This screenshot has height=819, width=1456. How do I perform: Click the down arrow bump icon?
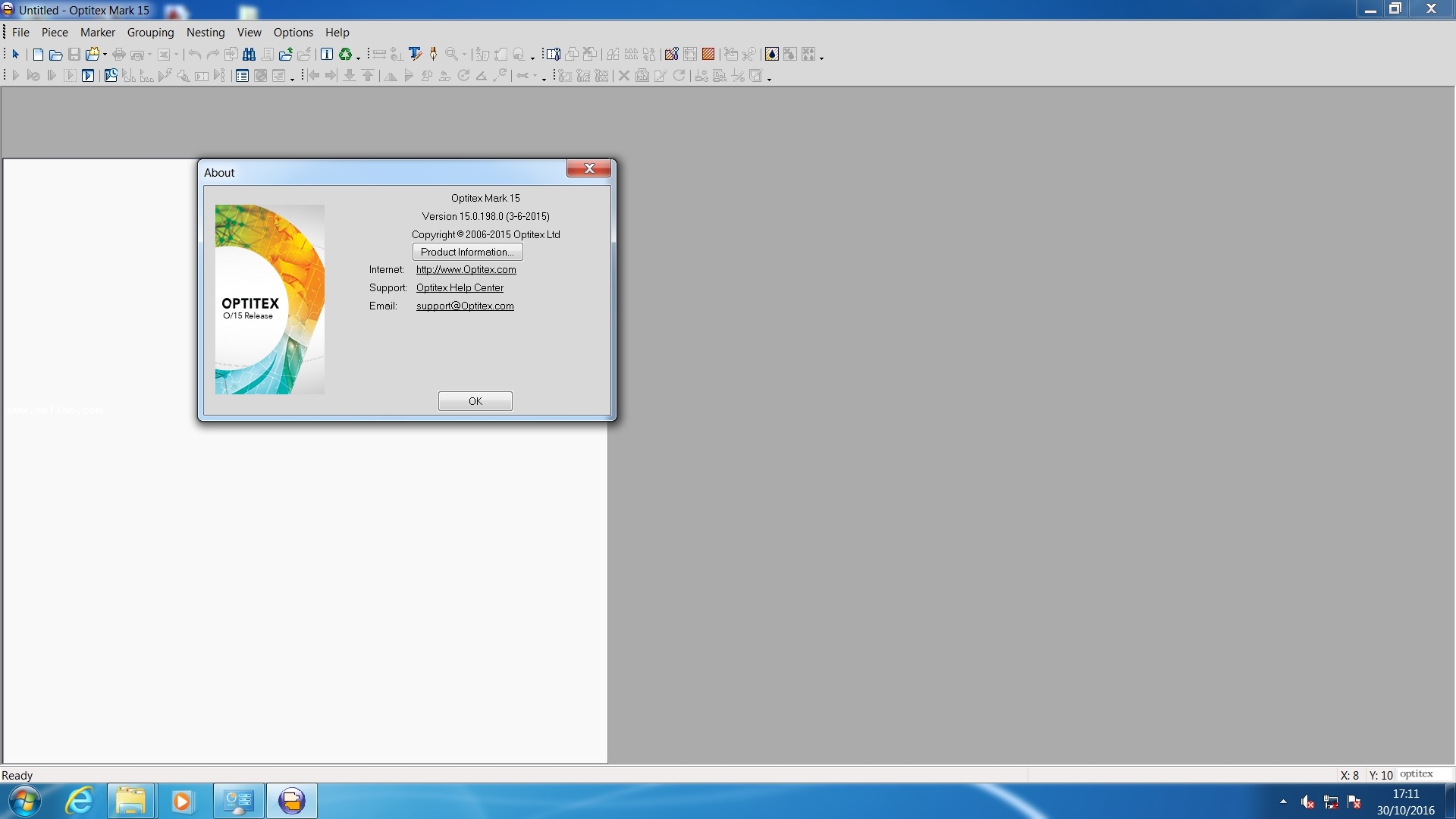click(x=350, y=76)
